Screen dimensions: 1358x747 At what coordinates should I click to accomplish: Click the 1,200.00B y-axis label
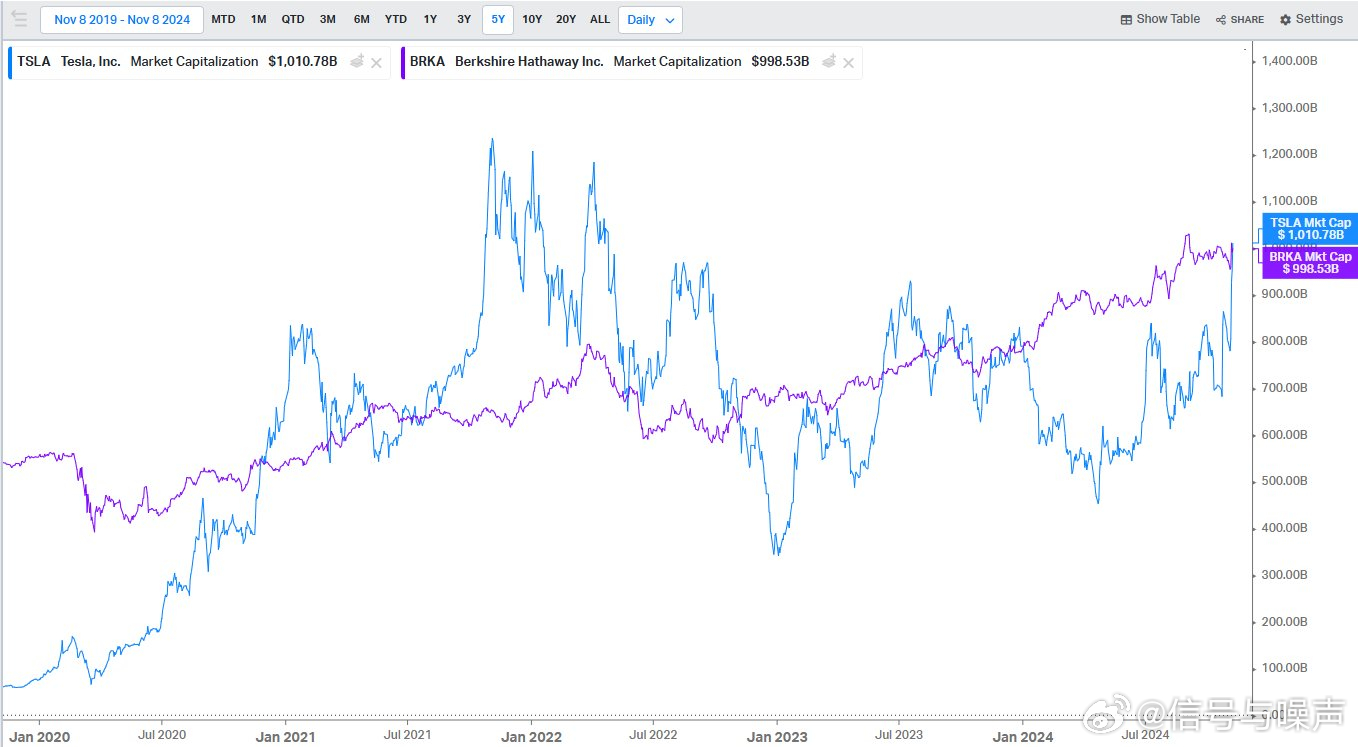tap(1289, 154)
